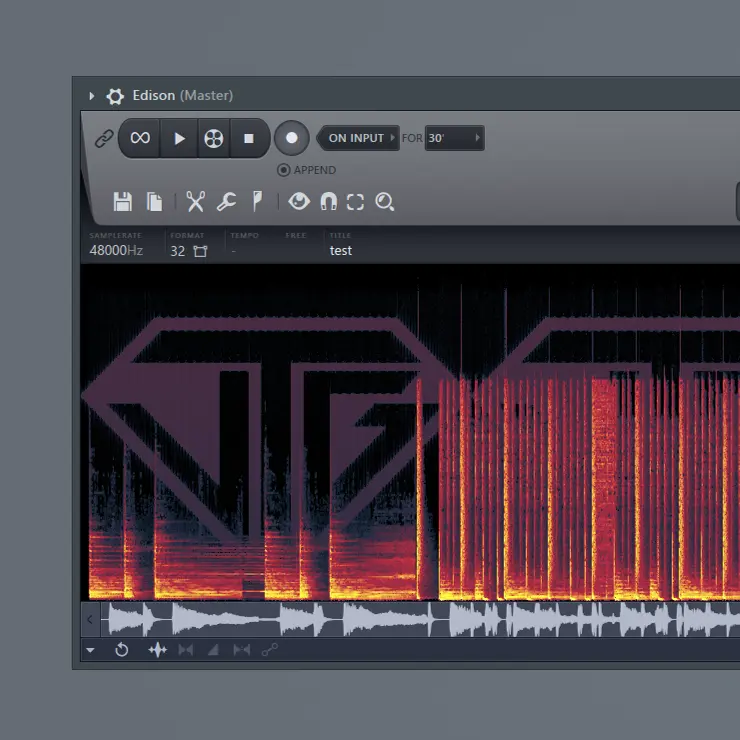Screen dimensions: 740x740
Task: Open the bottom-left dropdown triangle menu
Action: click(x=90, y=650)
